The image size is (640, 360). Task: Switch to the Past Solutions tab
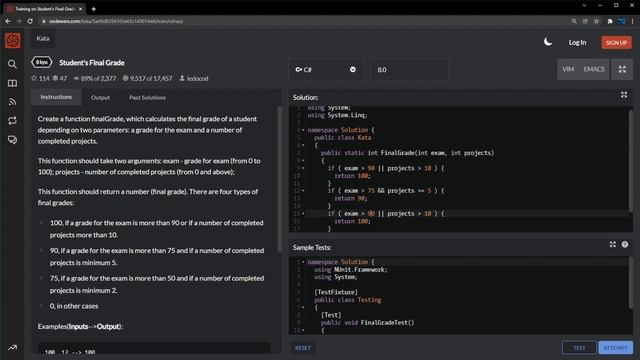click(147, 98)
